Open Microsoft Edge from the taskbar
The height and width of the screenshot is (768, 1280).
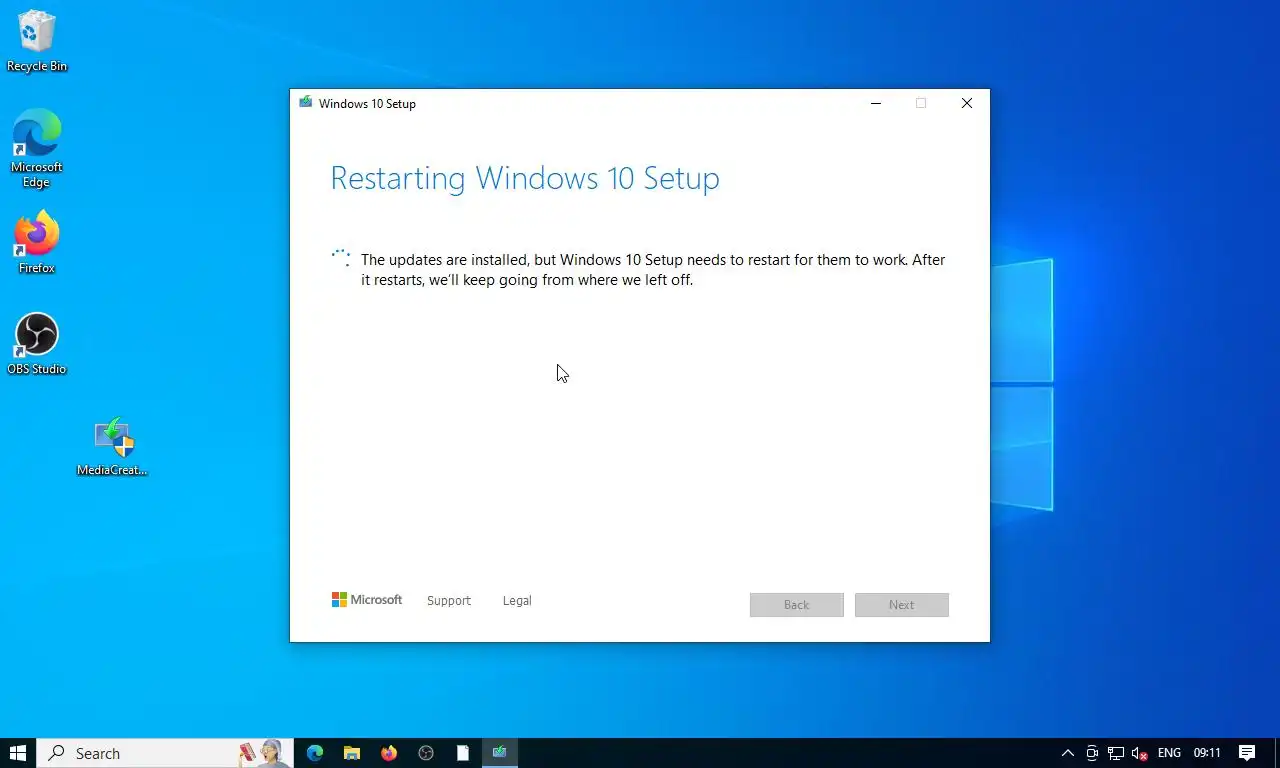315,753
